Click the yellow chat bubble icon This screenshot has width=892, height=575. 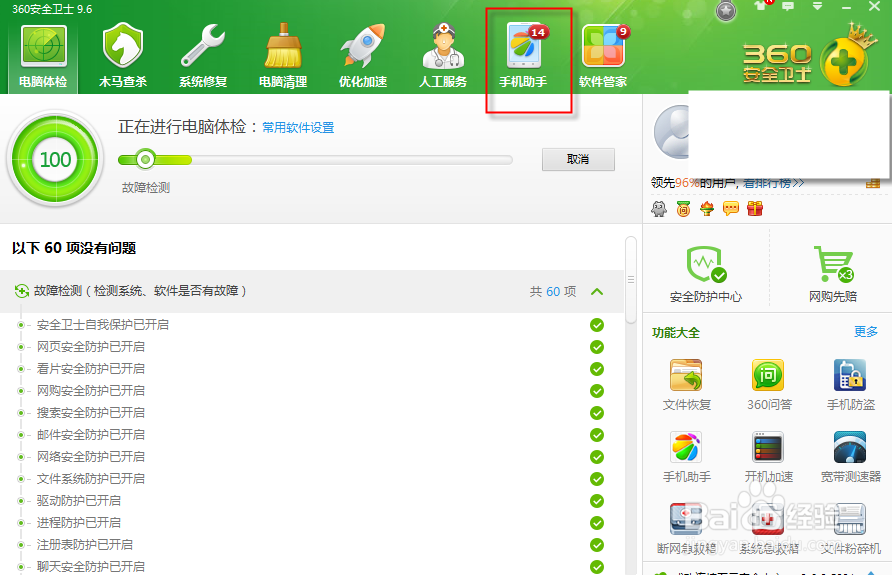click(x=731, y=209)
